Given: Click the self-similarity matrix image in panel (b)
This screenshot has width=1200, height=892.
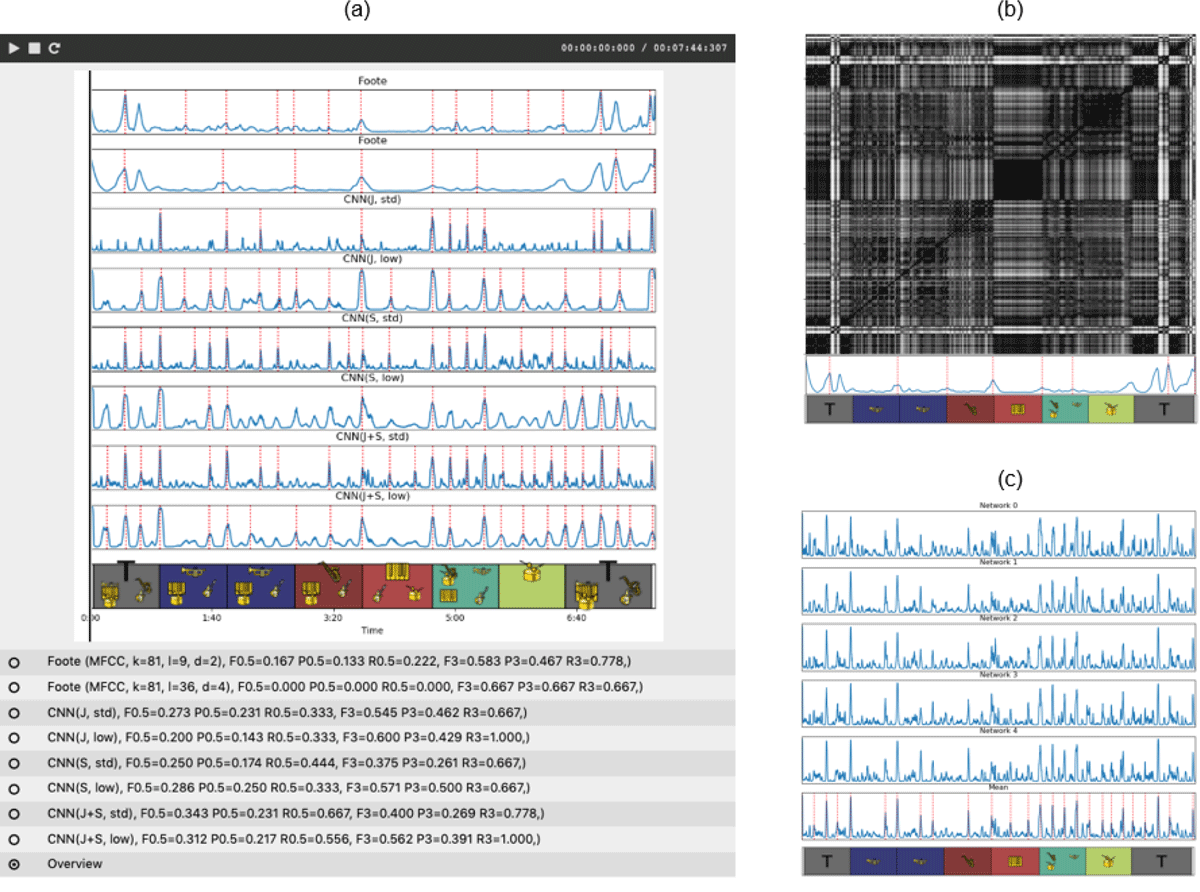Looking at the screenshot, I should [1000, 194].
